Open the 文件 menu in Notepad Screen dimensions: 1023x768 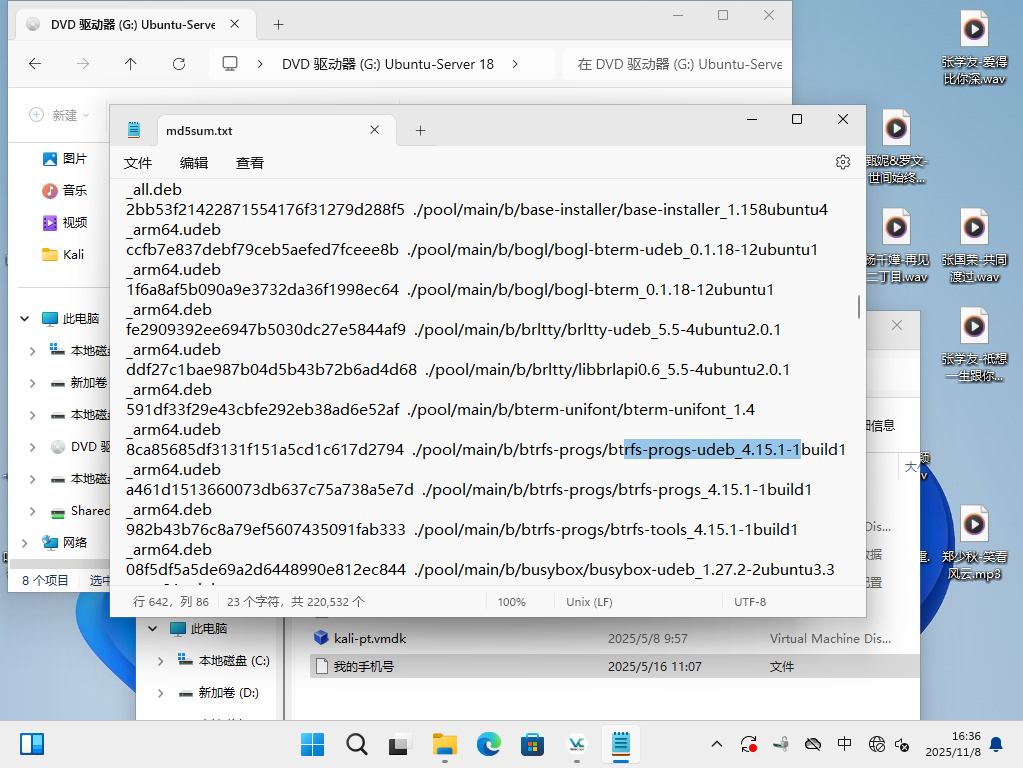(x=138, y=162)
